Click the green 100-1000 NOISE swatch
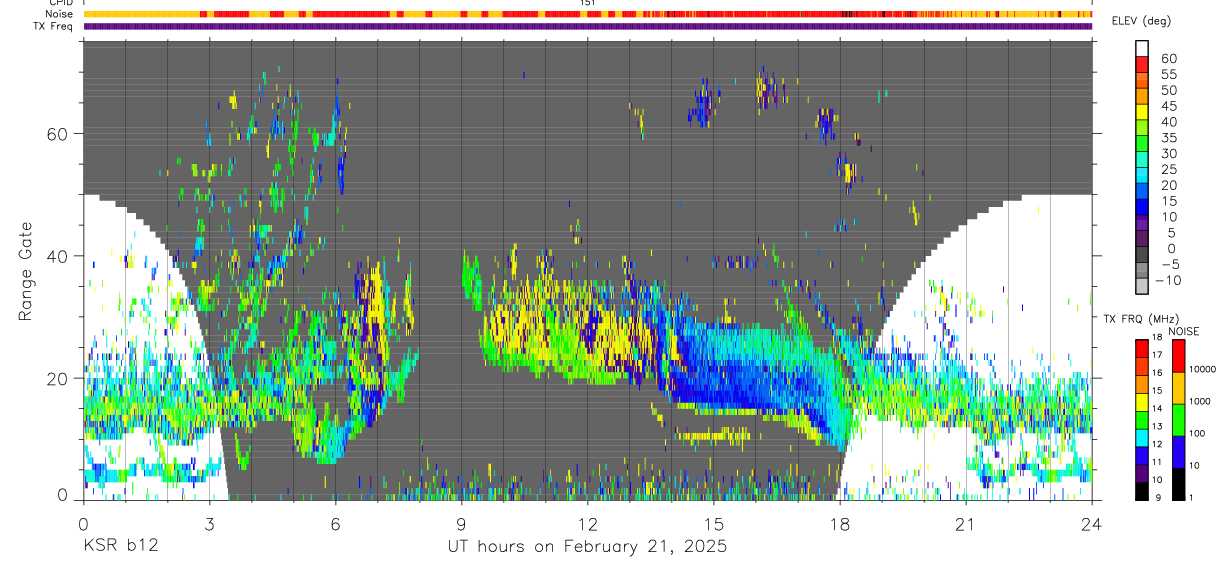Image resolution: width=1228 pixels, height=567 pixels. tap(1179, 418)
